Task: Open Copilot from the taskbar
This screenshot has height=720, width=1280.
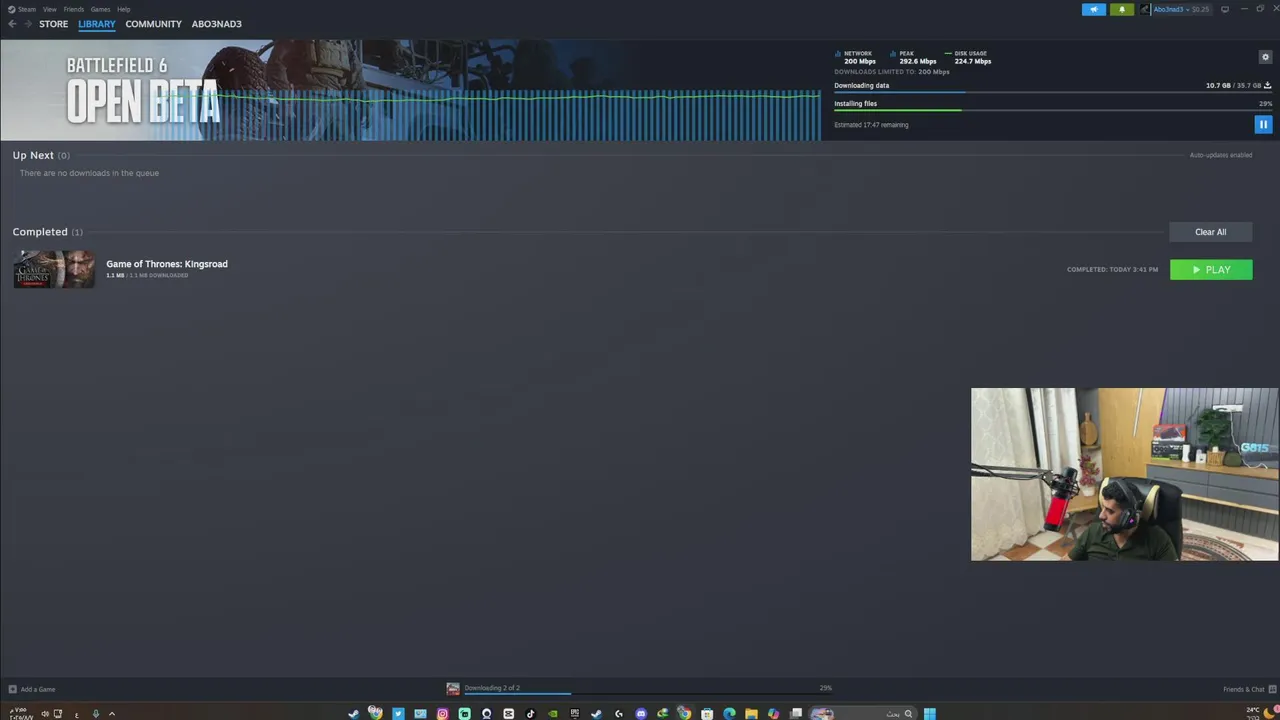Action: (x=773, y=713)
